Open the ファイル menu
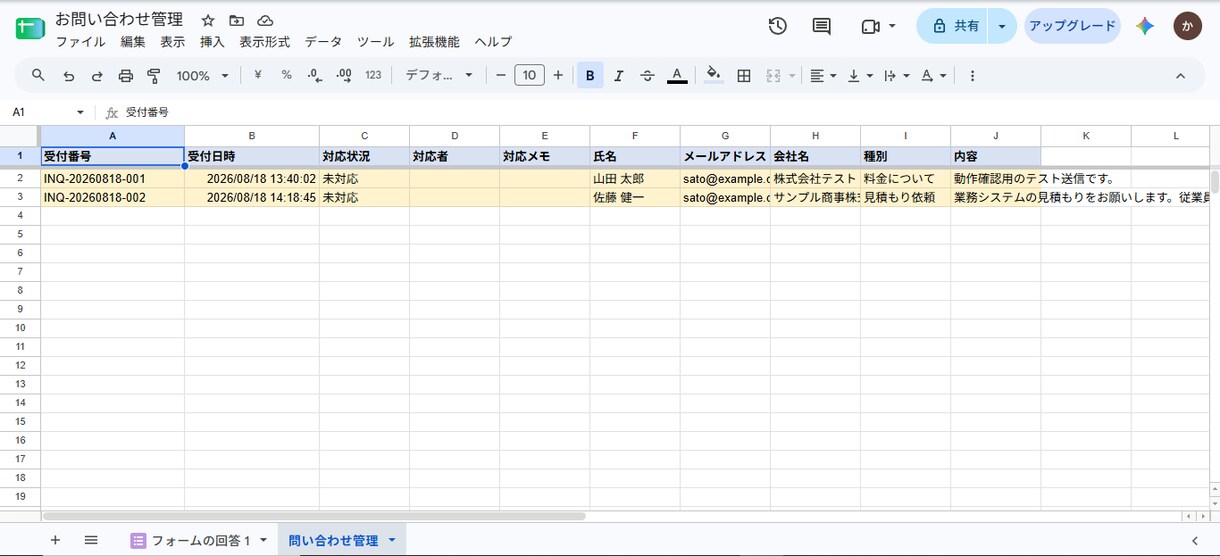Viewport: 1220px width, 556px height. 81,42
